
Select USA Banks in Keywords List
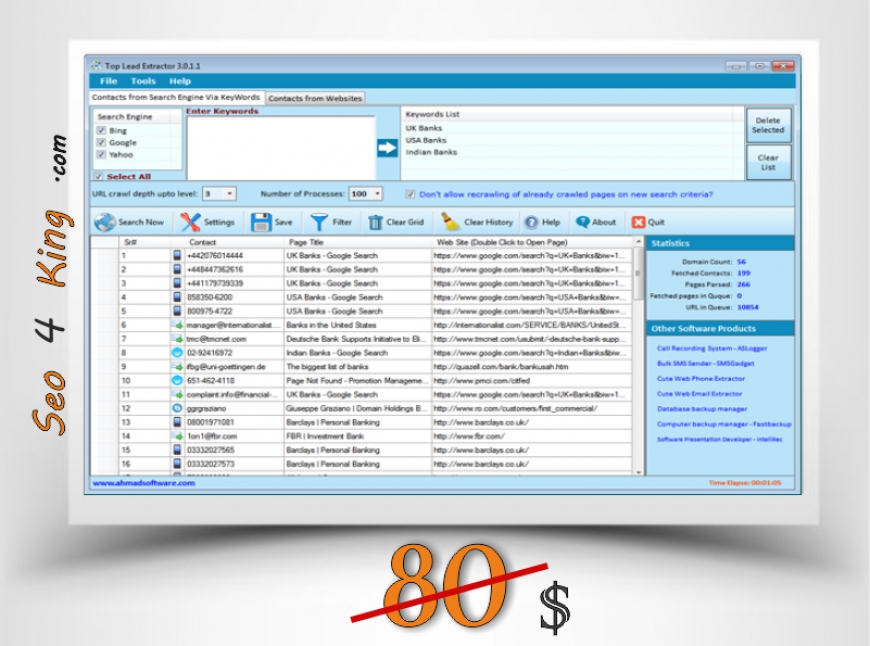tap(426, 140)
